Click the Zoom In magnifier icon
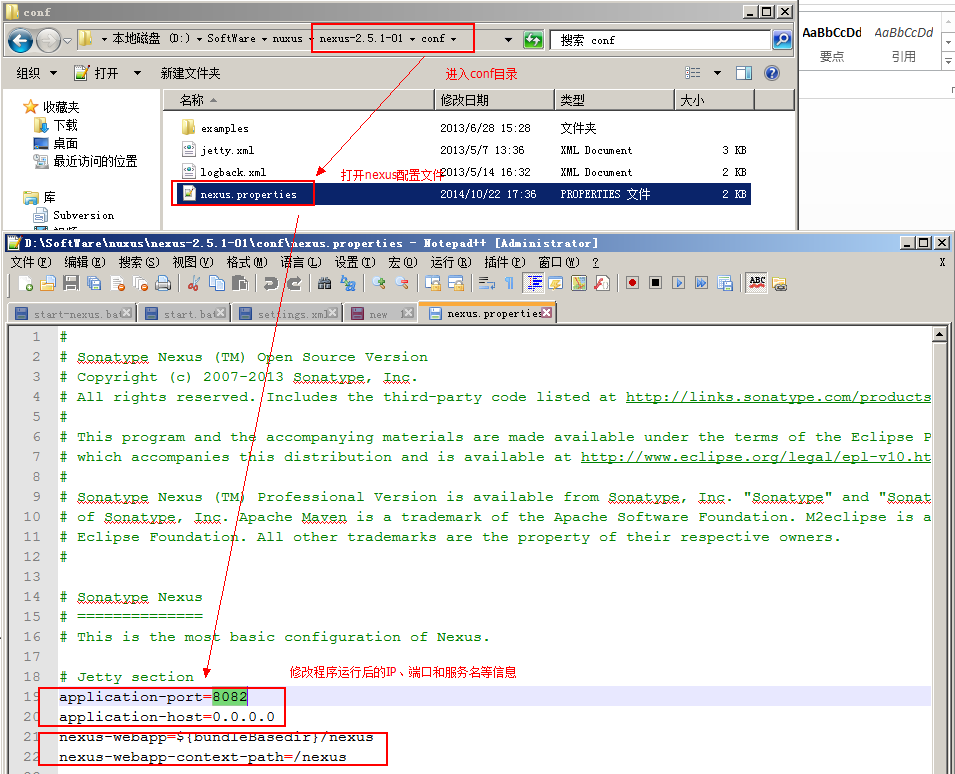 pyautogui.click(x=379, y=283)
